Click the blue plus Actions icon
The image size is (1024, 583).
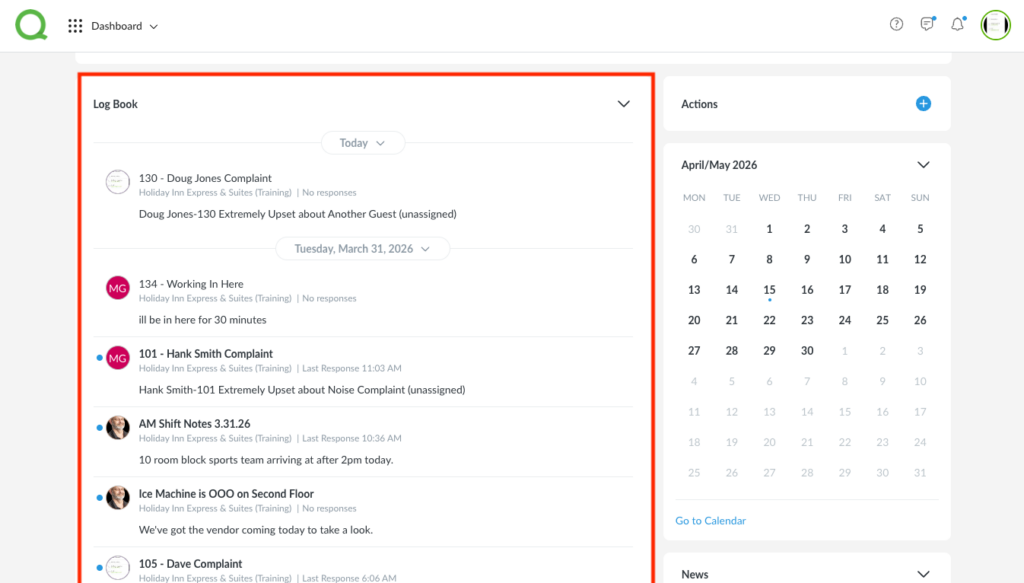pos(923,103)
